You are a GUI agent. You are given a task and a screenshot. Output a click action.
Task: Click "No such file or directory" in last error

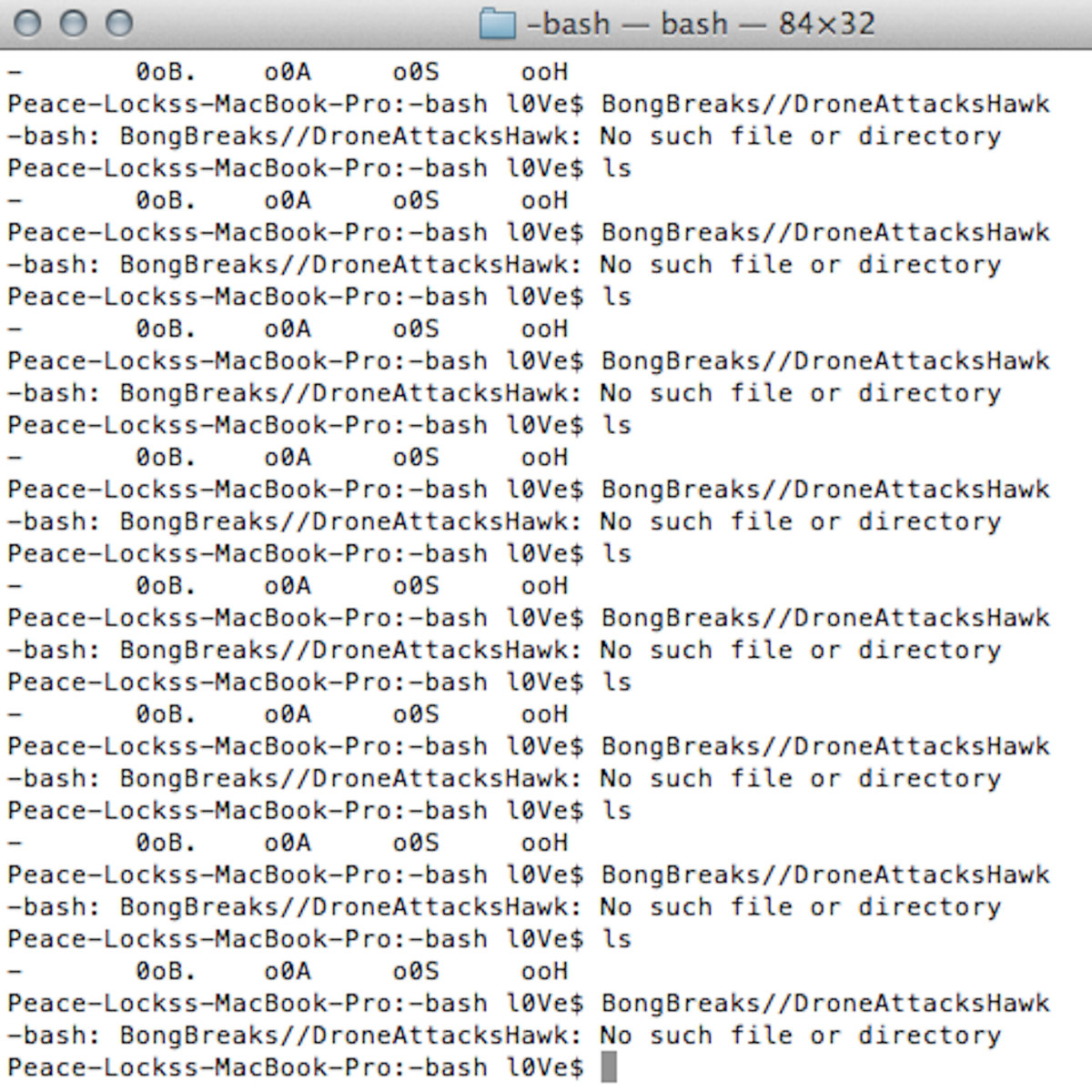point(800,1036)
